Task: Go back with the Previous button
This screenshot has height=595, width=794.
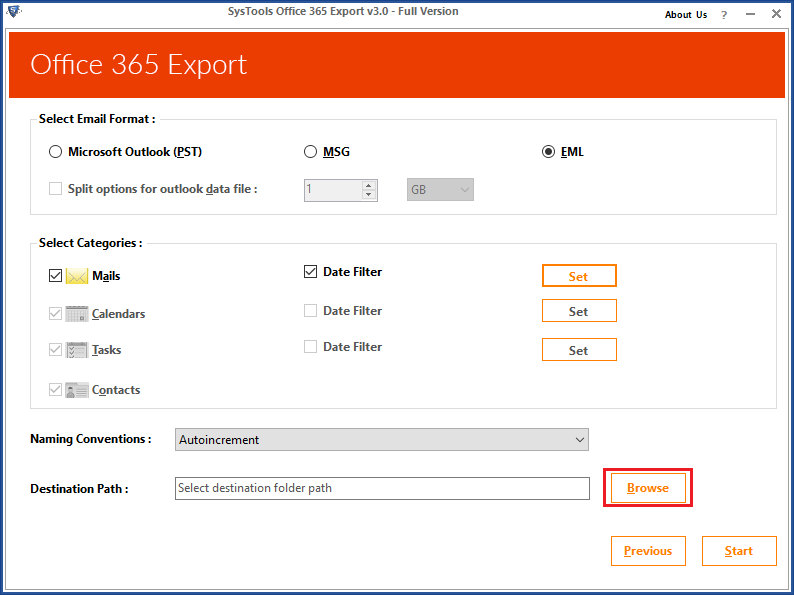Action: [x=648, y=551]
